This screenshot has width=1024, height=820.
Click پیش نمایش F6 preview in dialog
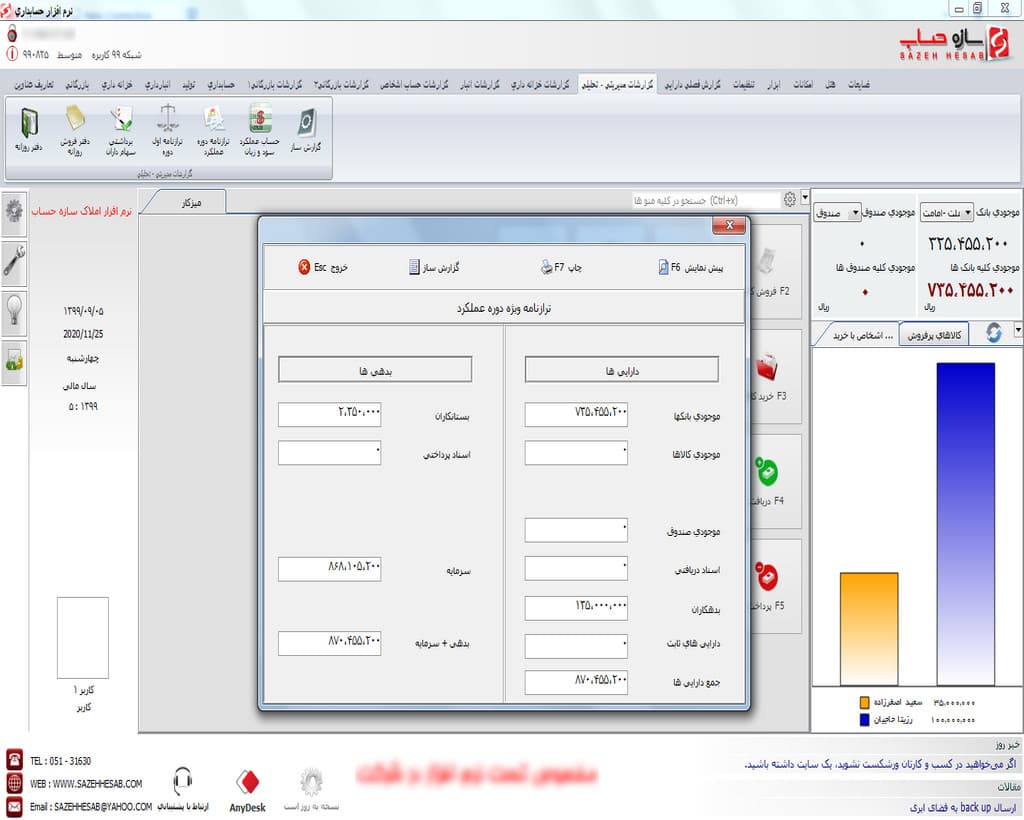pos(690,267)
